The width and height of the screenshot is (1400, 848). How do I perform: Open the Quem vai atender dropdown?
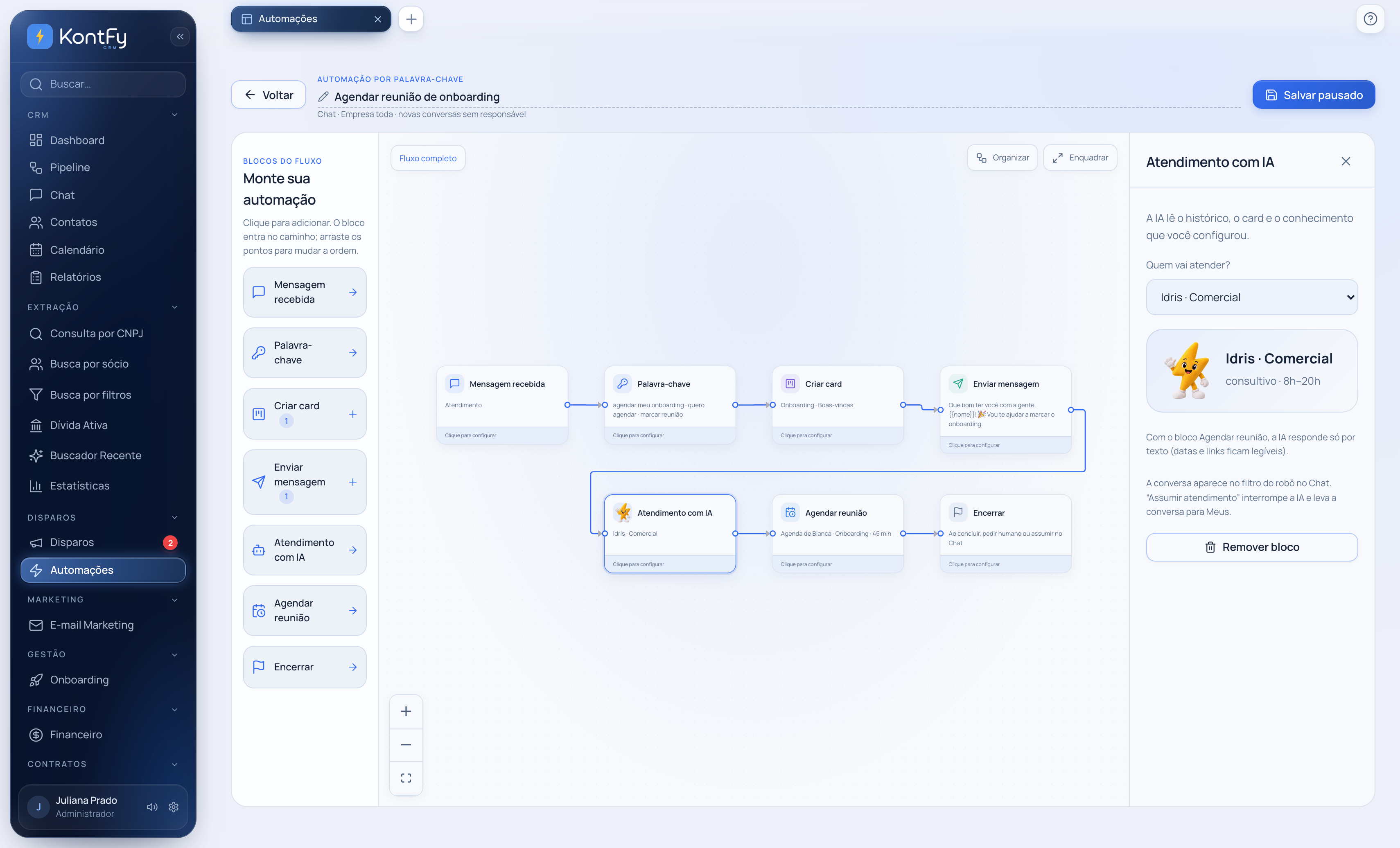(1252, 297)
